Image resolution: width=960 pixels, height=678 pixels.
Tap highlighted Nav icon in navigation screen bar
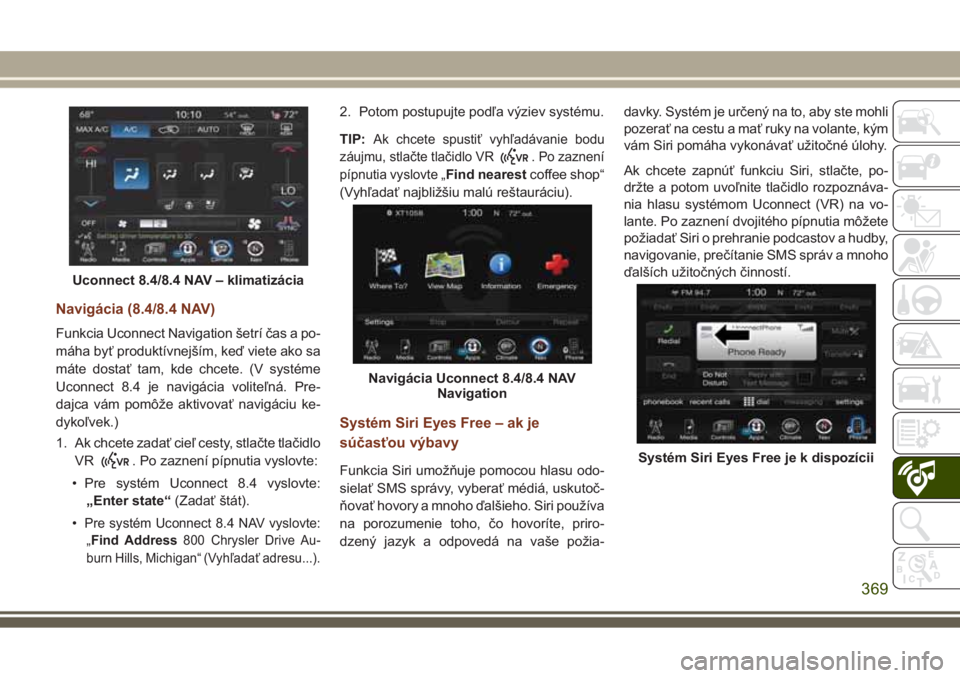tap(539, 348)
